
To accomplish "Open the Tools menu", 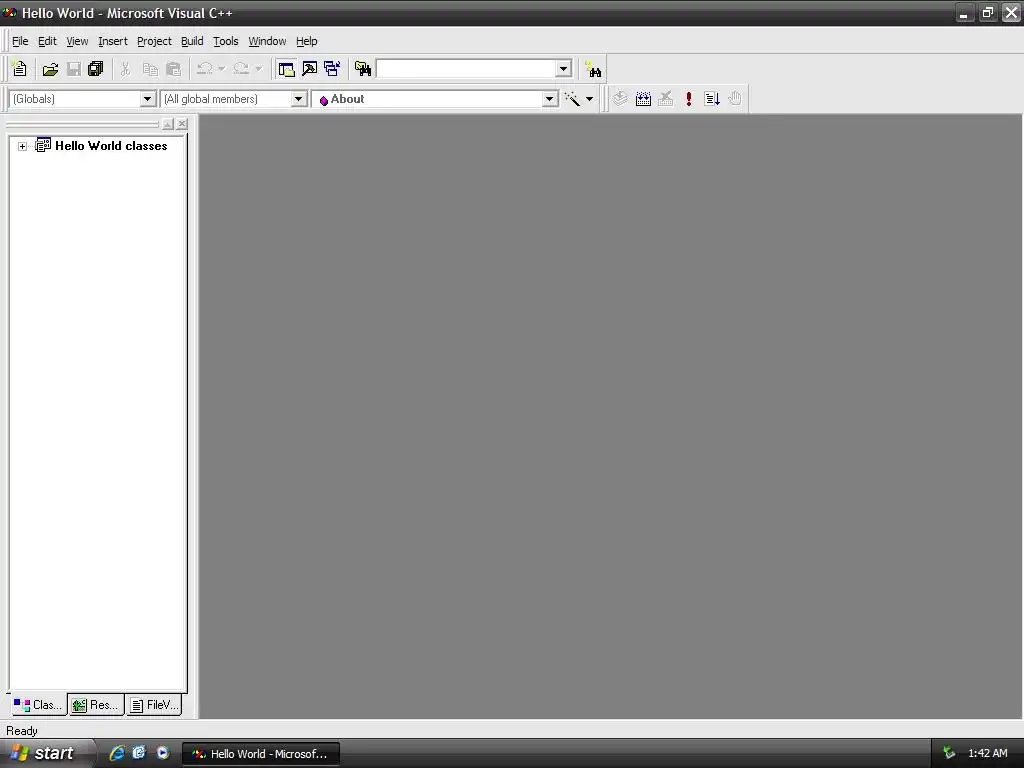I will pos(226,41).
